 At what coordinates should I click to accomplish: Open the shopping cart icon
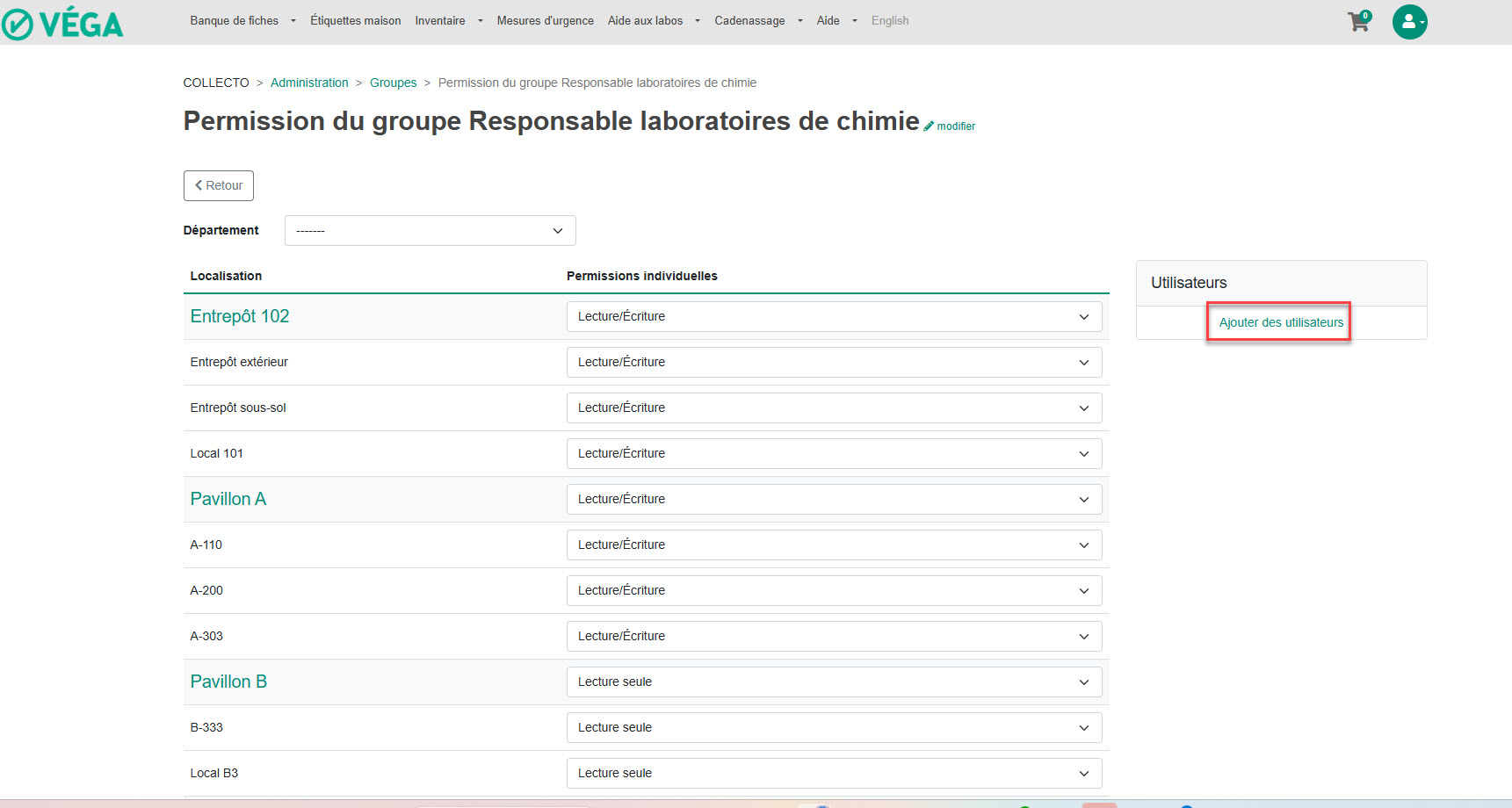click(x=1358, y=22)
